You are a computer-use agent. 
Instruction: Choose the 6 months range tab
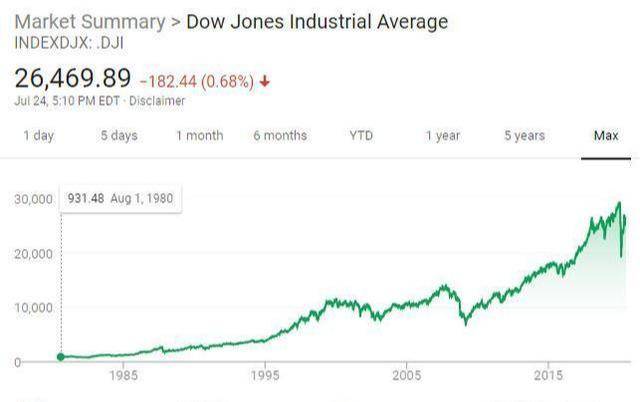point(280,136)
